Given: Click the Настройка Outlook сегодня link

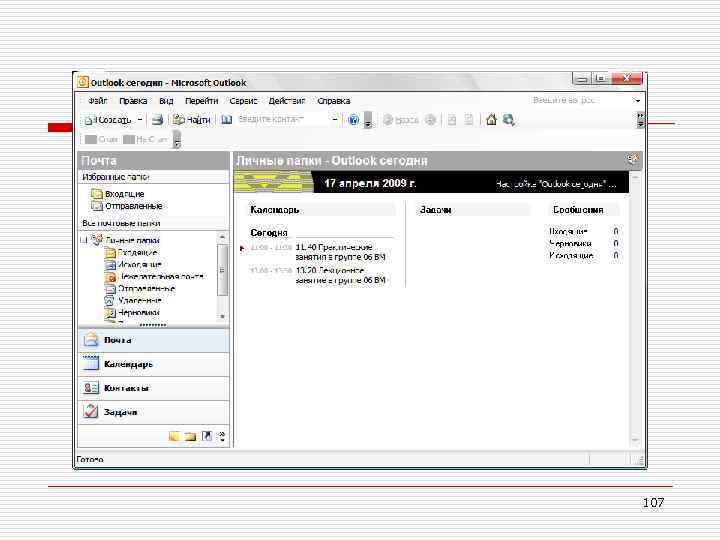Looking at the screenshot, I should 556,184.
